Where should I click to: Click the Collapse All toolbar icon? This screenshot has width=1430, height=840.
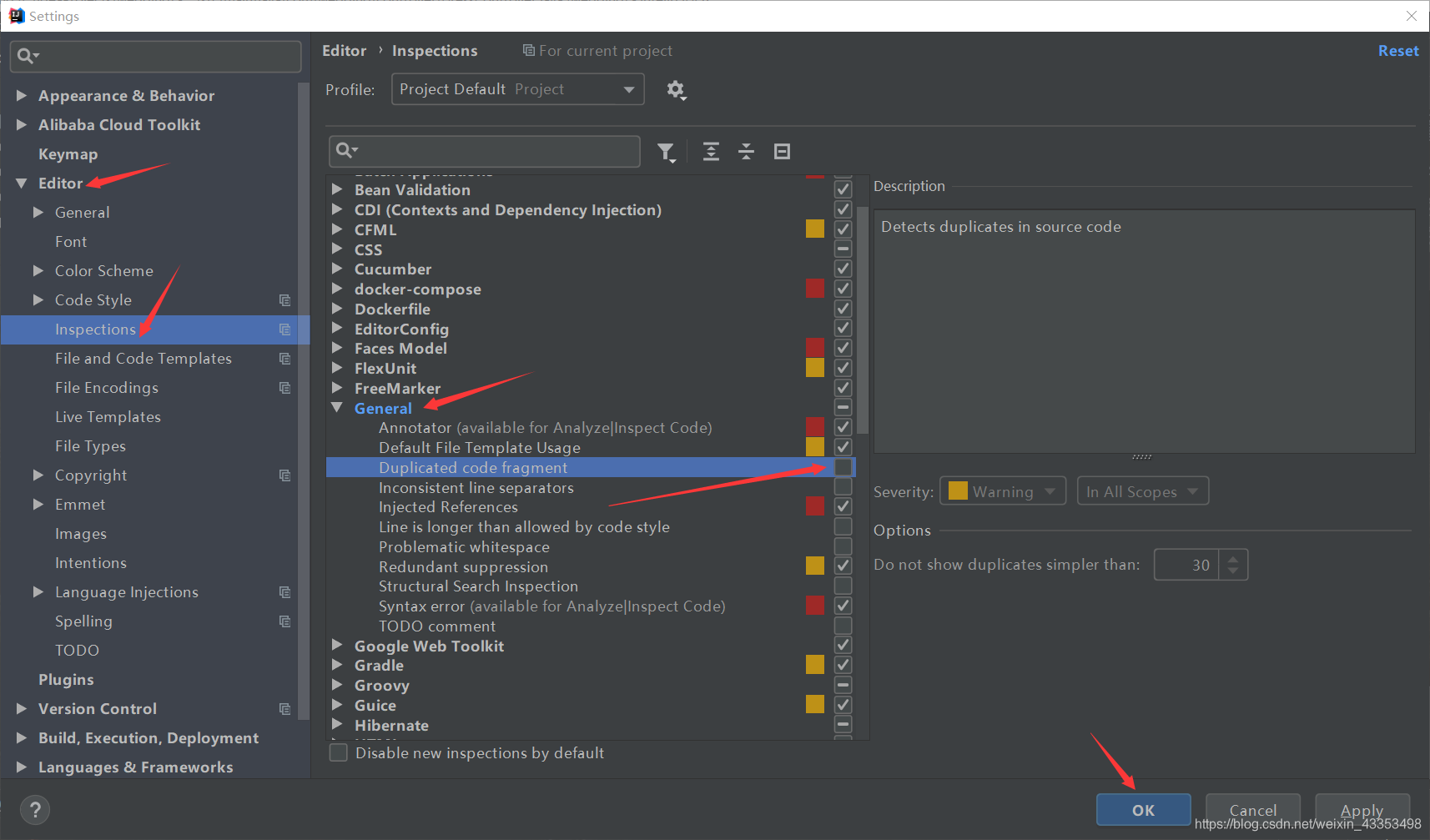[x=746, y=152]
